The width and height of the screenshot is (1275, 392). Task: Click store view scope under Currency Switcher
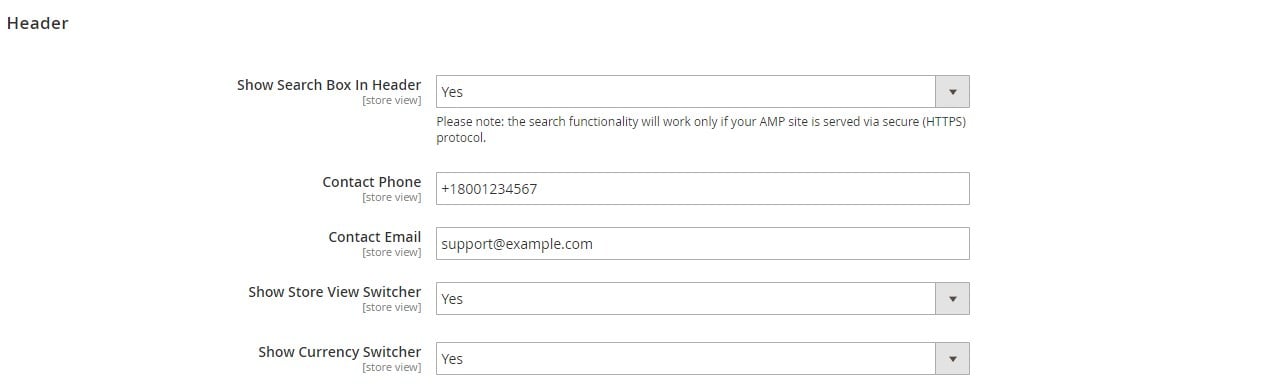392,368
